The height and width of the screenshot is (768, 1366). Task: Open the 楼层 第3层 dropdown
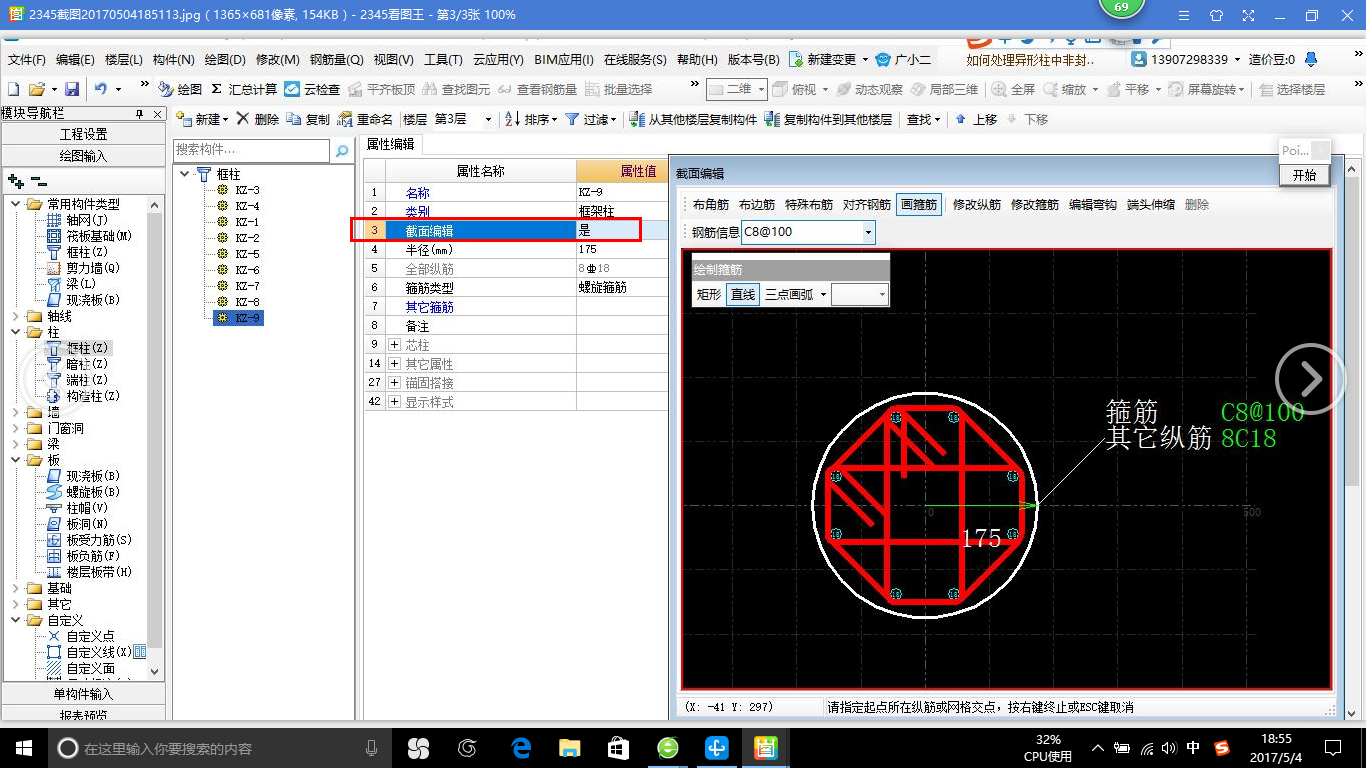point(488,119)
